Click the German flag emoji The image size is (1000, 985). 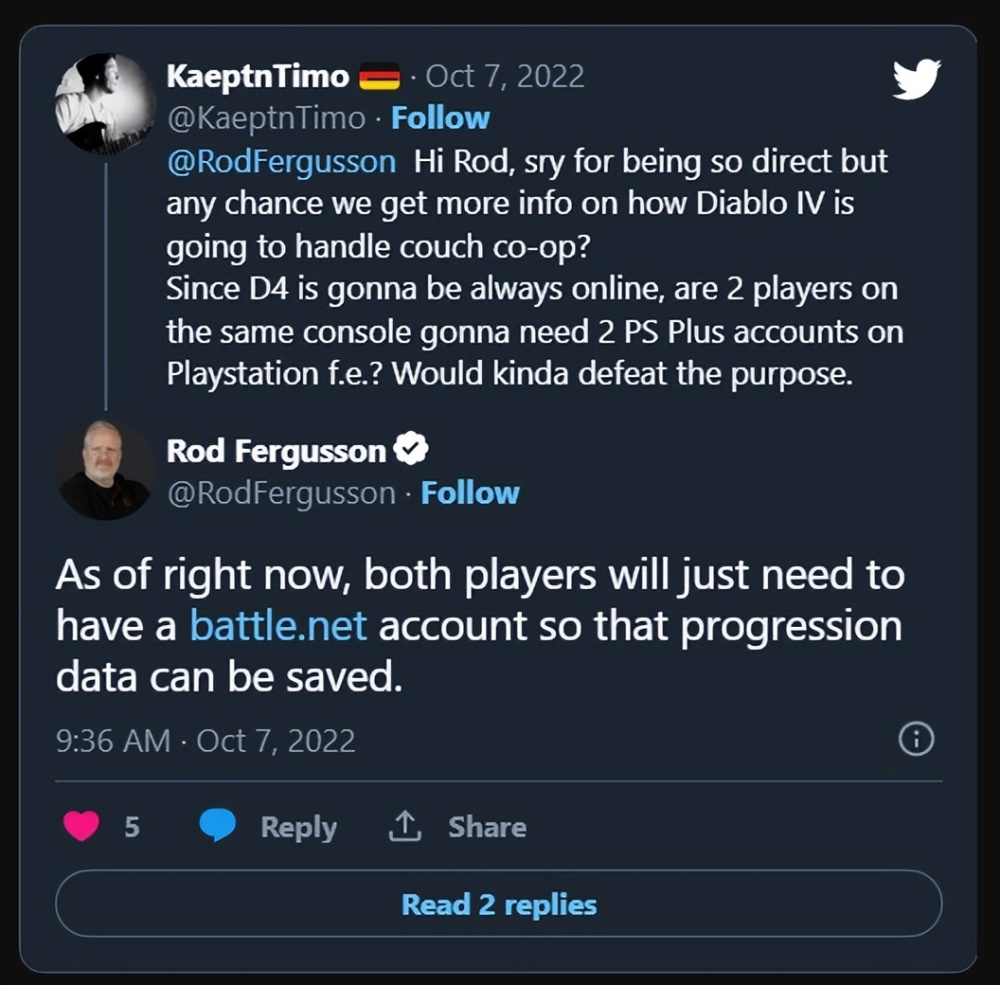(379, 76)
